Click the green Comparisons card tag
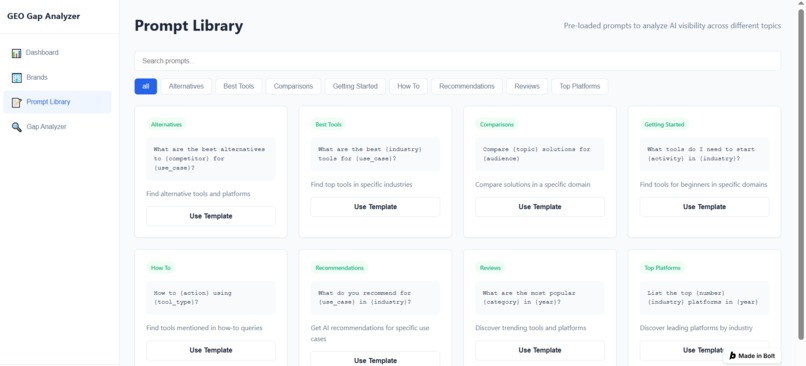 pos(497,124)
